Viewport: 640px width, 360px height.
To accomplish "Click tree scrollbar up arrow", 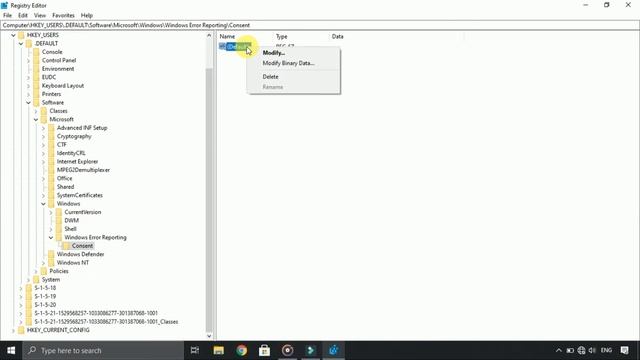I will pyautogui.click(x=209, y=36).
